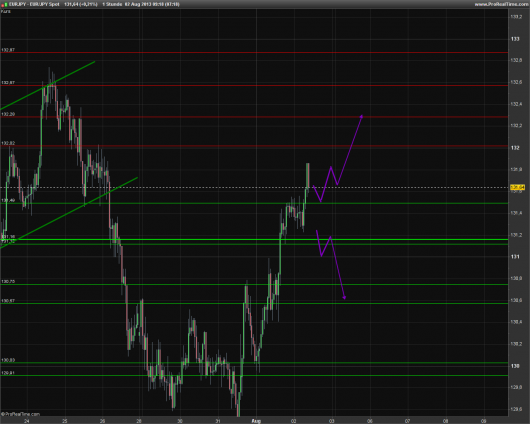Select the green support line labeled 130,03

(254, 363)
